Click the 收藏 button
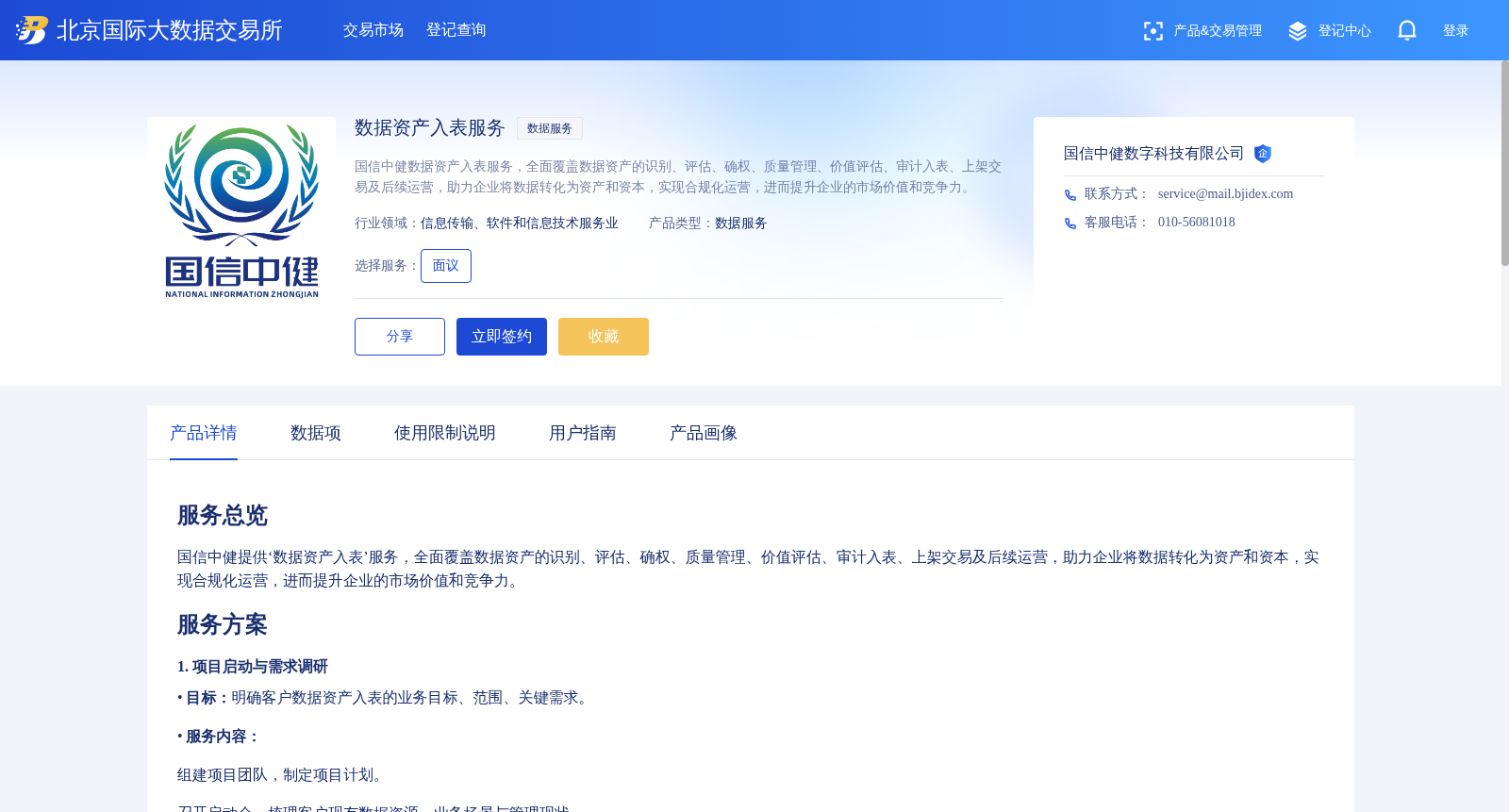The width and height of the screenshot is (1509, 812). pos(604,337)
